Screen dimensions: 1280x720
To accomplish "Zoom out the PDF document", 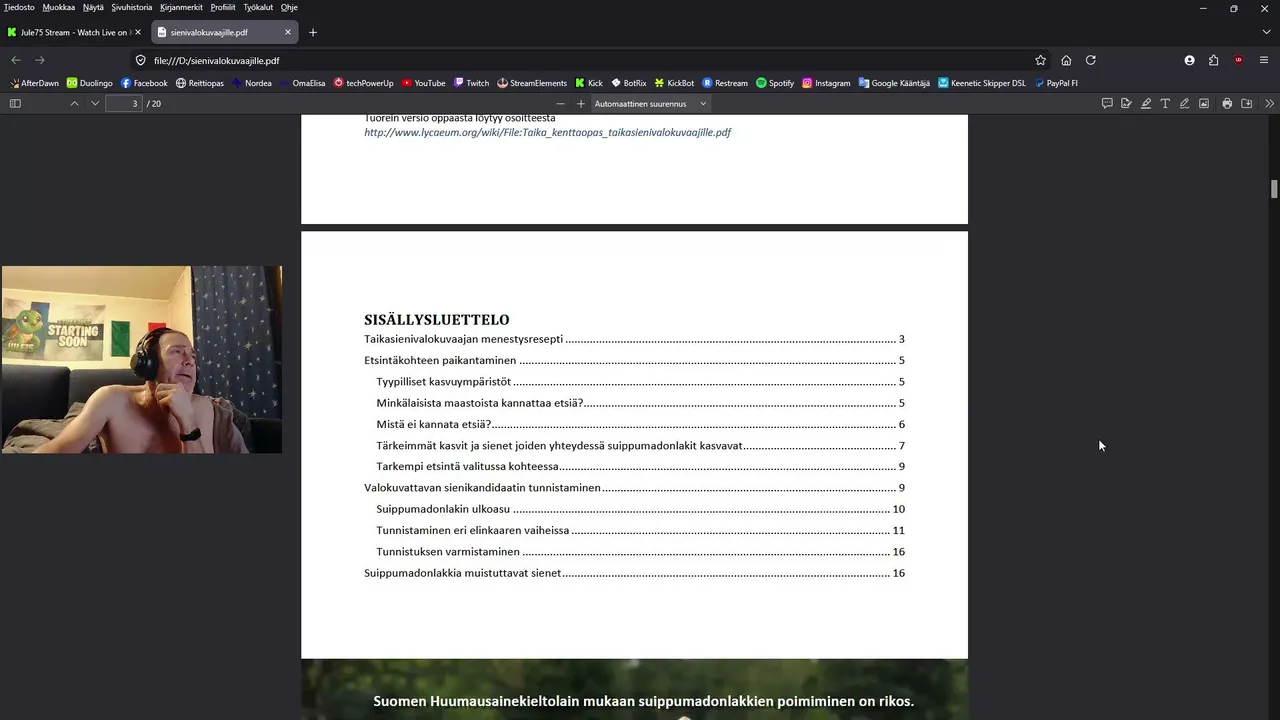I will click(560, 104).
